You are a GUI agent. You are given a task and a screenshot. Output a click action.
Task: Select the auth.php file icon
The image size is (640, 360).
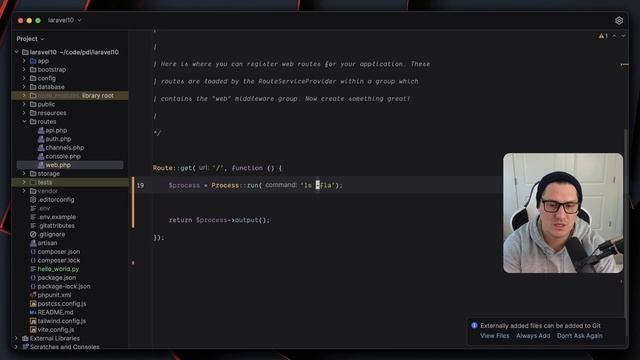click(x=41, y=139)
